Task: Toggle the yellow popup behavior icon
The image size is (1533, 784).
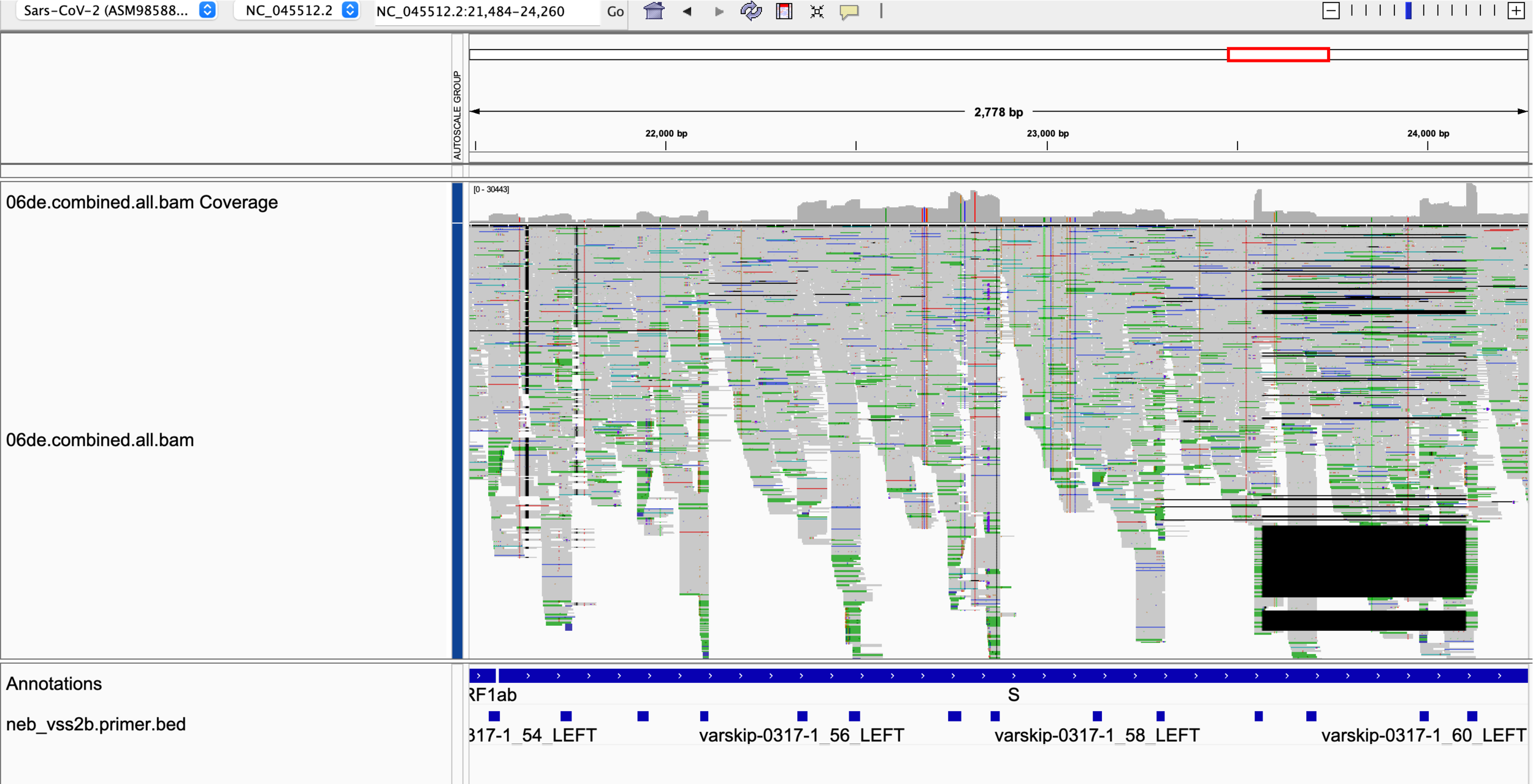Action: click(x=849, y=11)
